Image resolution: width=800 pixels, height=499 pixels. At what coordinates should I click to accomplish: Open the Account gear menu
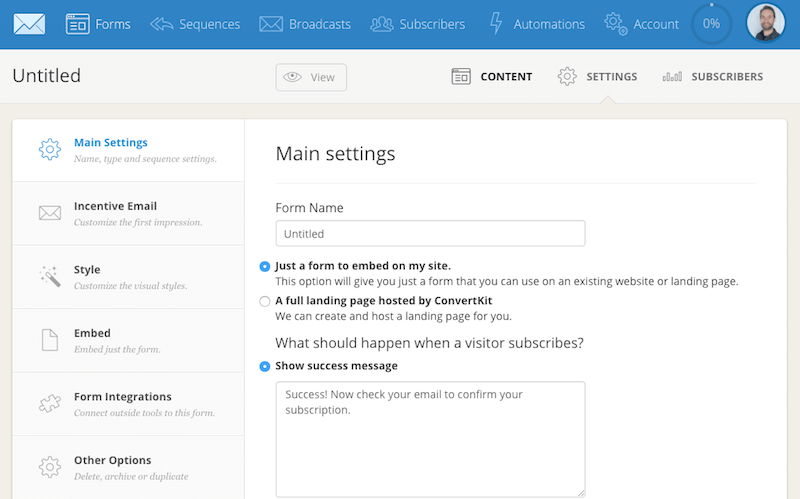(x=642, y=24)
